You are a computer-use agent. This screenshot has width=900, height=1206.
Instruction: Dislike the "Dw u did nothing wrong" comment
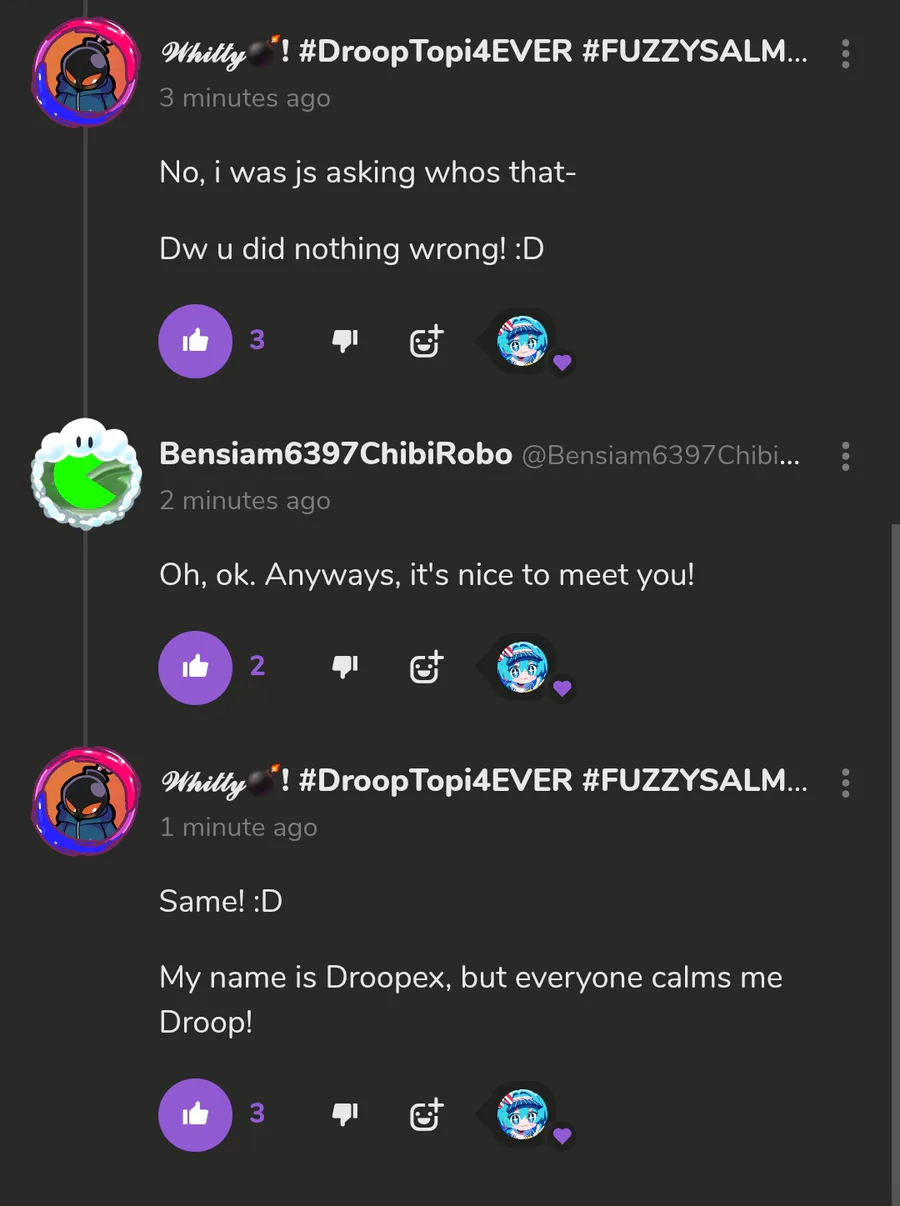(x=344, y=341)
